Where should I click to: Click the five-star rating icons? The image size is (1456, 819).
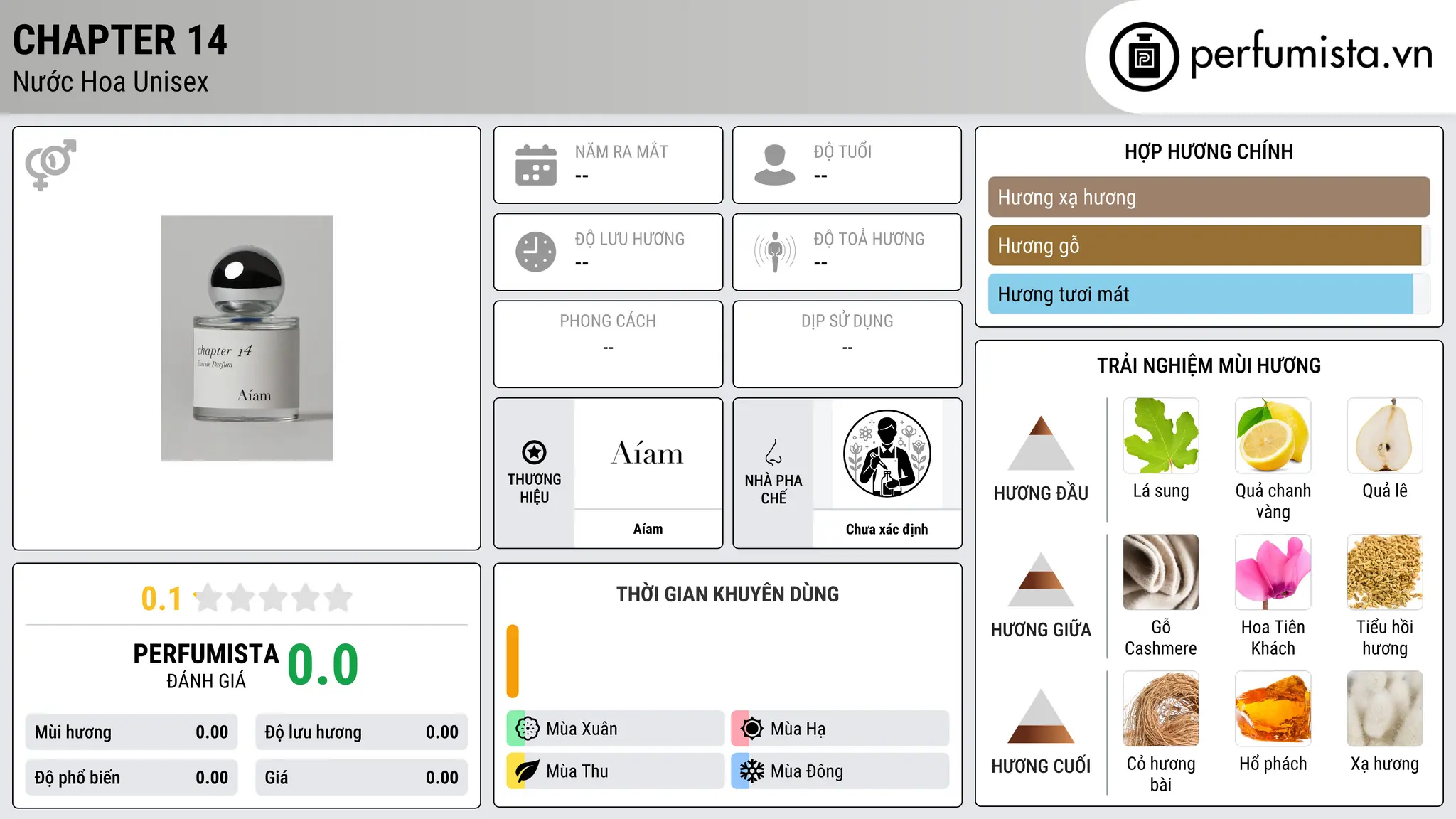[273, 598]
